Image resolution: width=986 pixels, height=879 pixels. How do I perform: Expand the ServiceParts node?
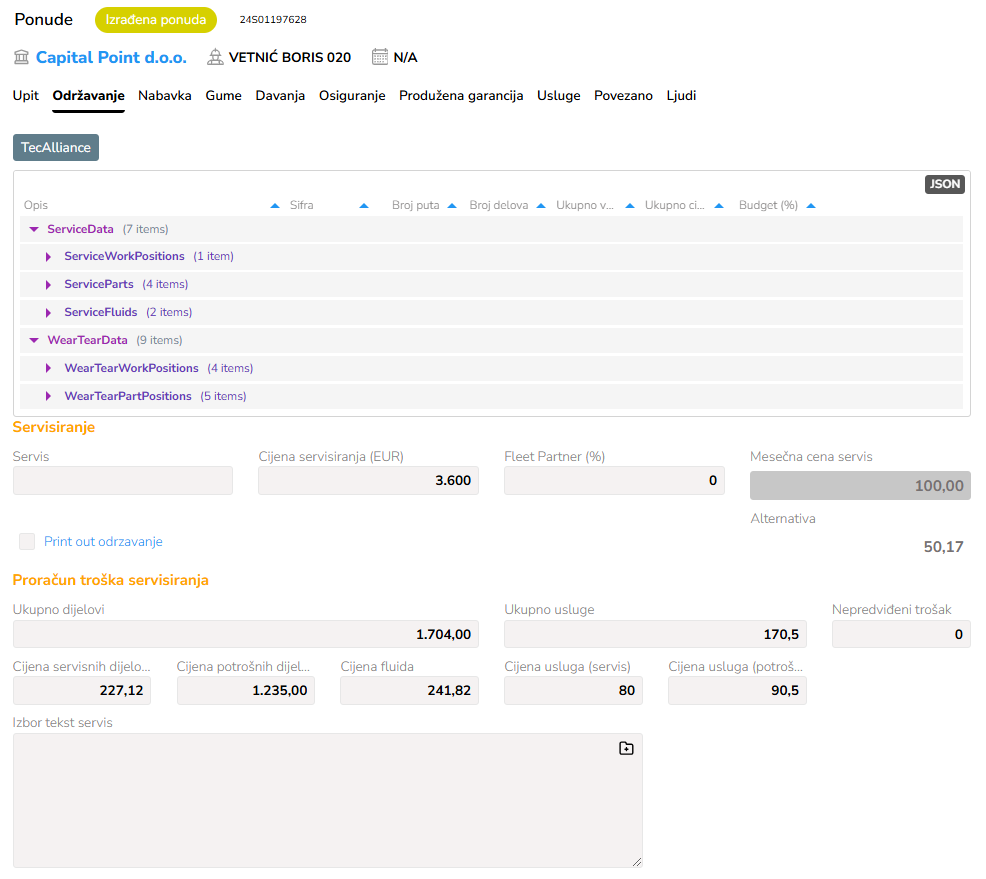pyautogui.click(x=48, y=285)
